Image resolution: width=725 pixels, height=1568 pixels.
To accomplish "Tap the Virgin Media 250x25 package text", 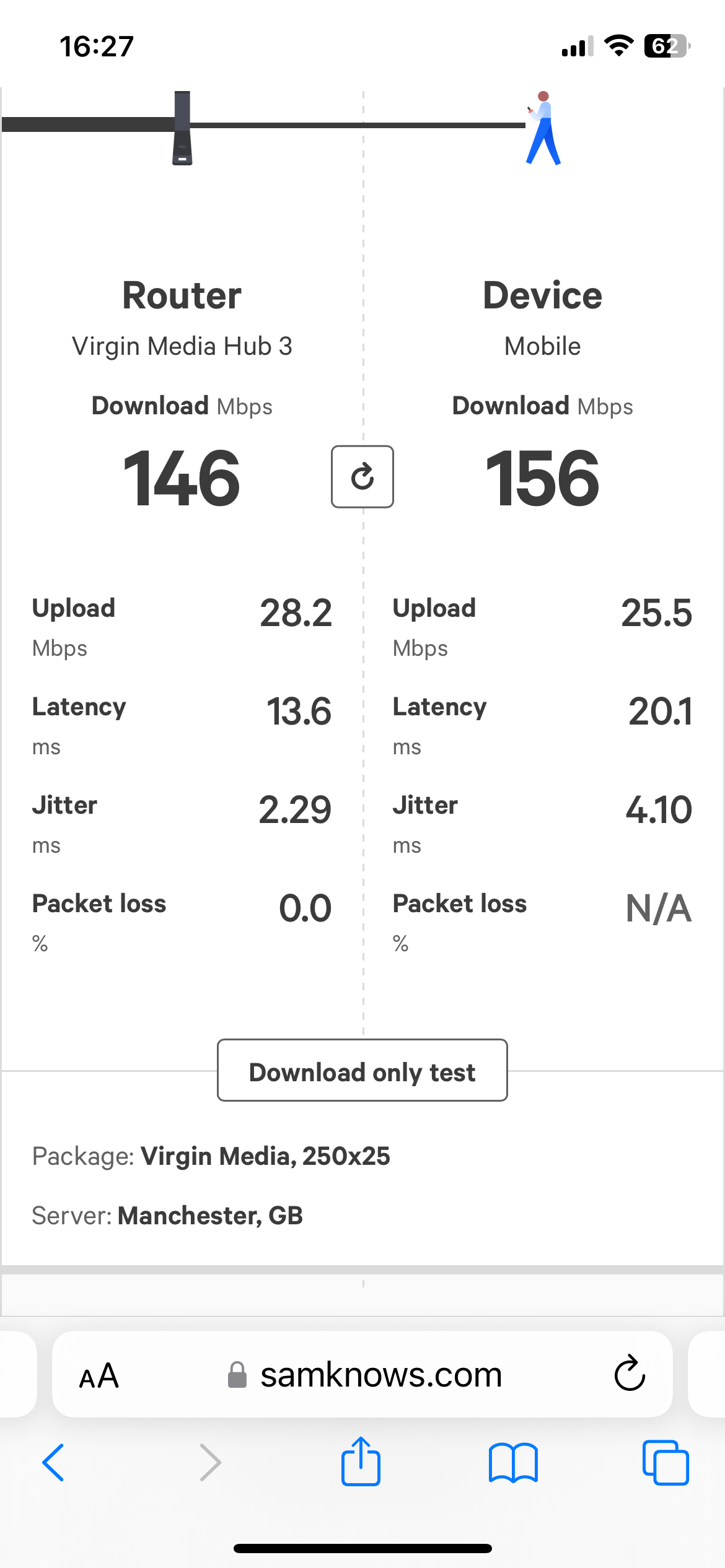I will (x=265, y=1156).
